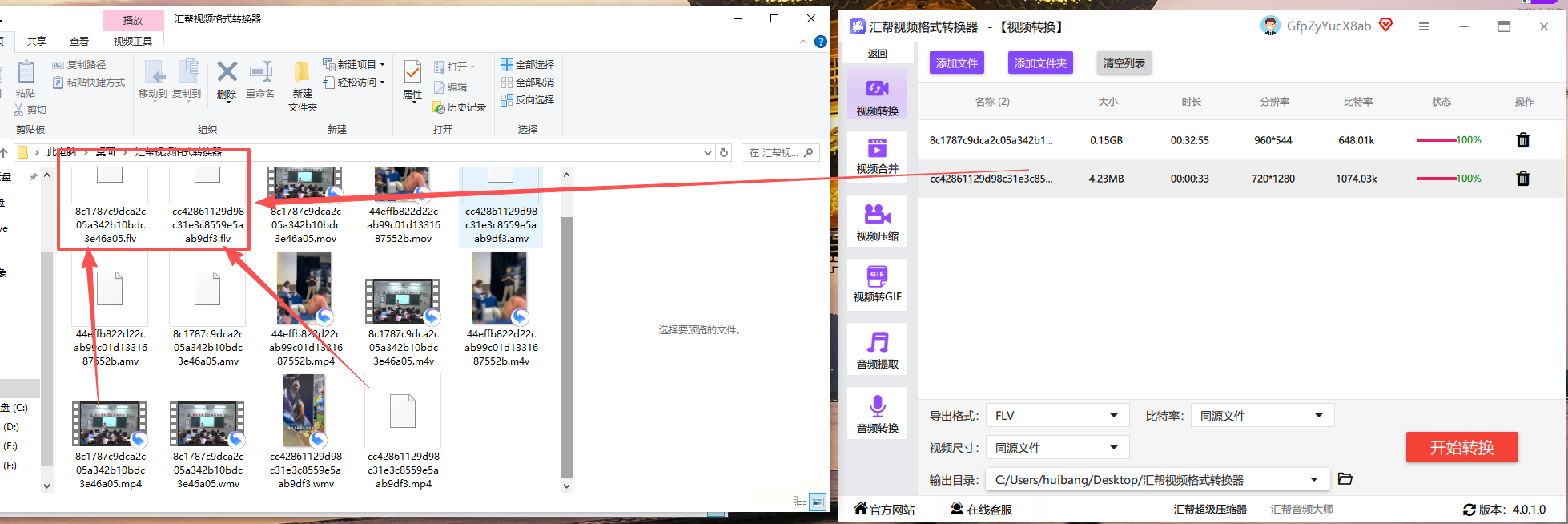Open the output directory folder icon
The height and width of the screenshot is (524, 1568).
click(1345, 479)
